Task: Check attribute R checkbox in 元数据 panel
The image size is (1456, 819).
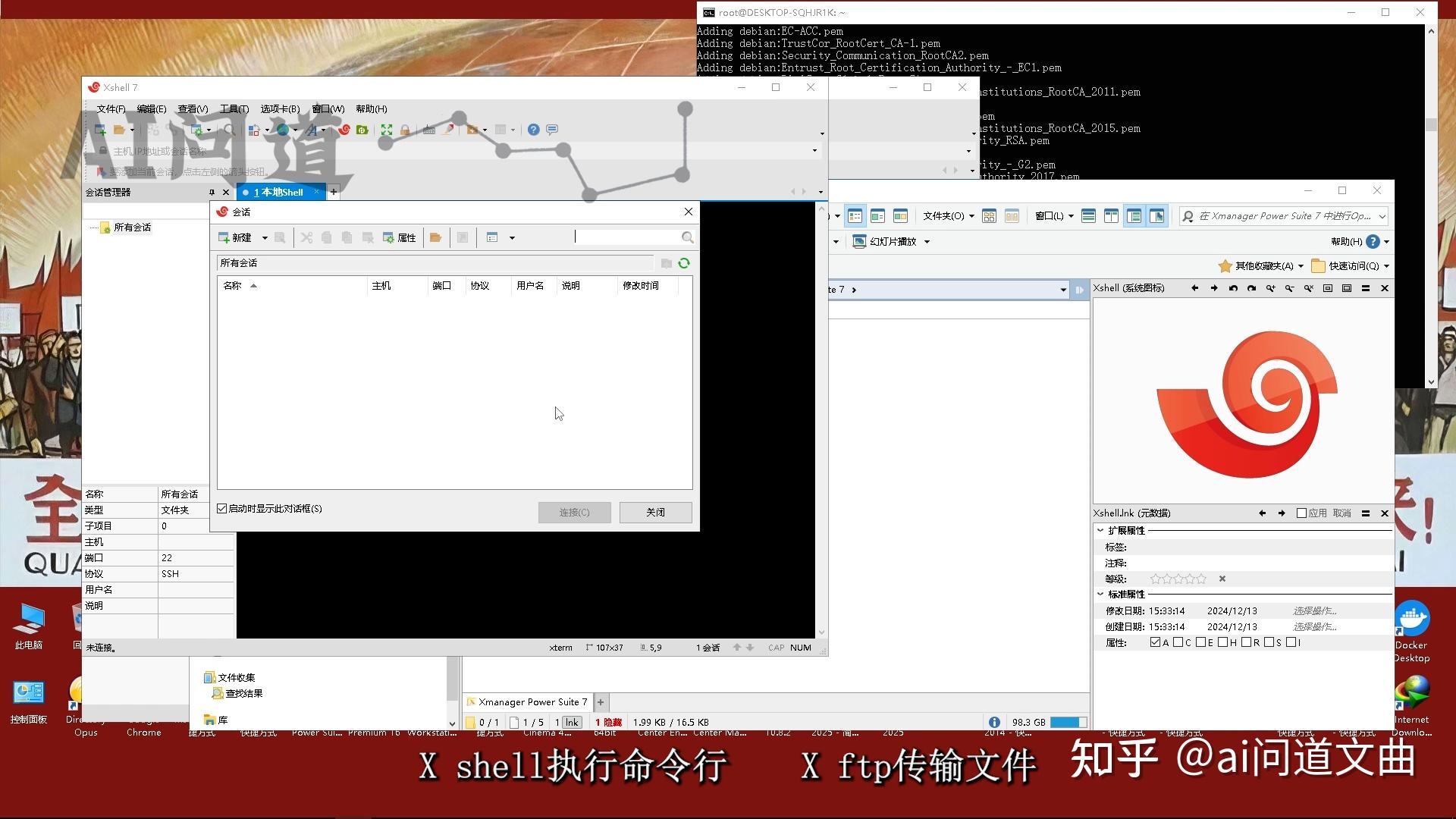Action: tap(1246, 642)
